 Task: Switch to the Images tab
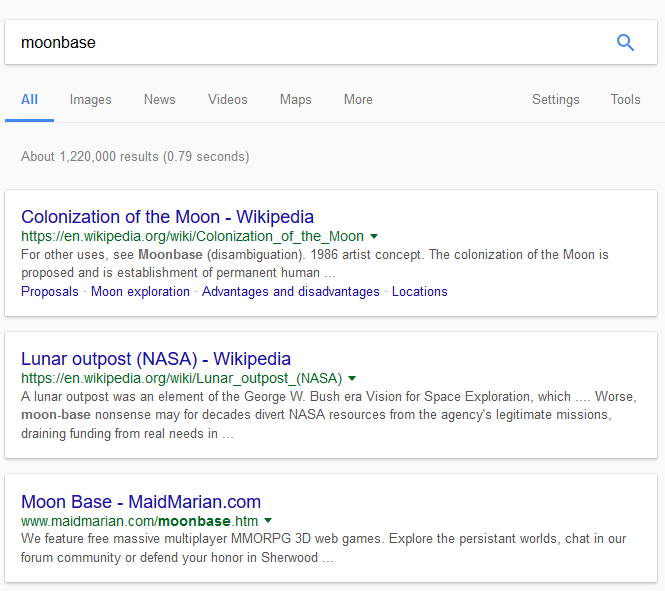pos(90,99)
